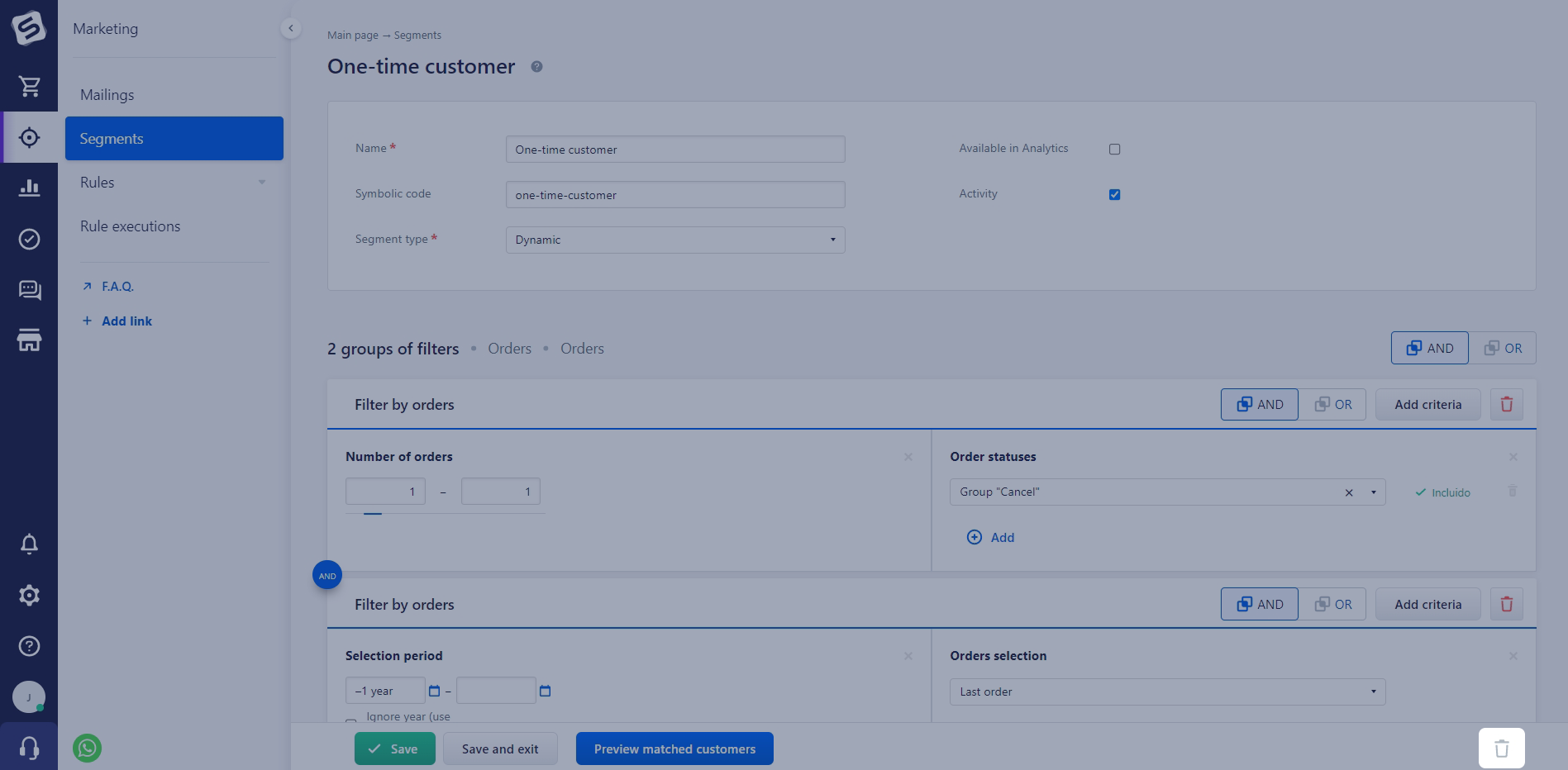Open the Orders selection Last order dropdown
This screenshot has height=770, width=1568.
(x=1168, y=692)
